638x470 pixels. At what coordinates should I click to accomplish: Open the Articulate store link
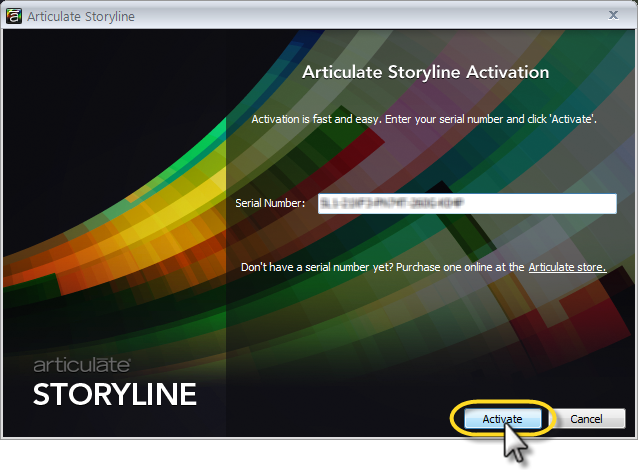point(567,267)
